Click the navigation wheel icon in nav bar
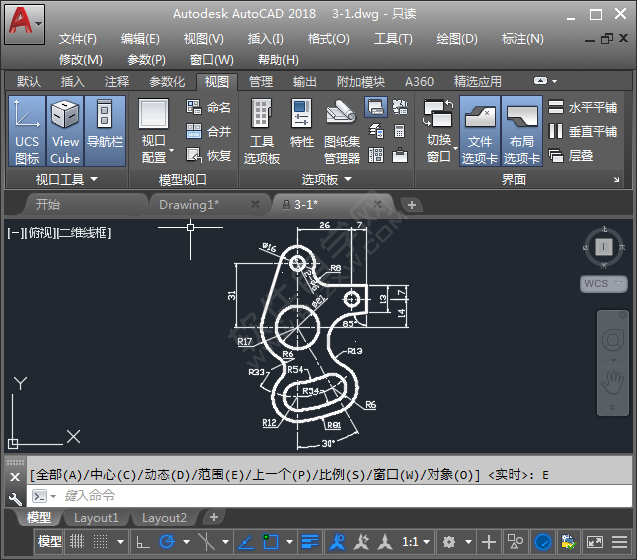 [x=613, y=341]
